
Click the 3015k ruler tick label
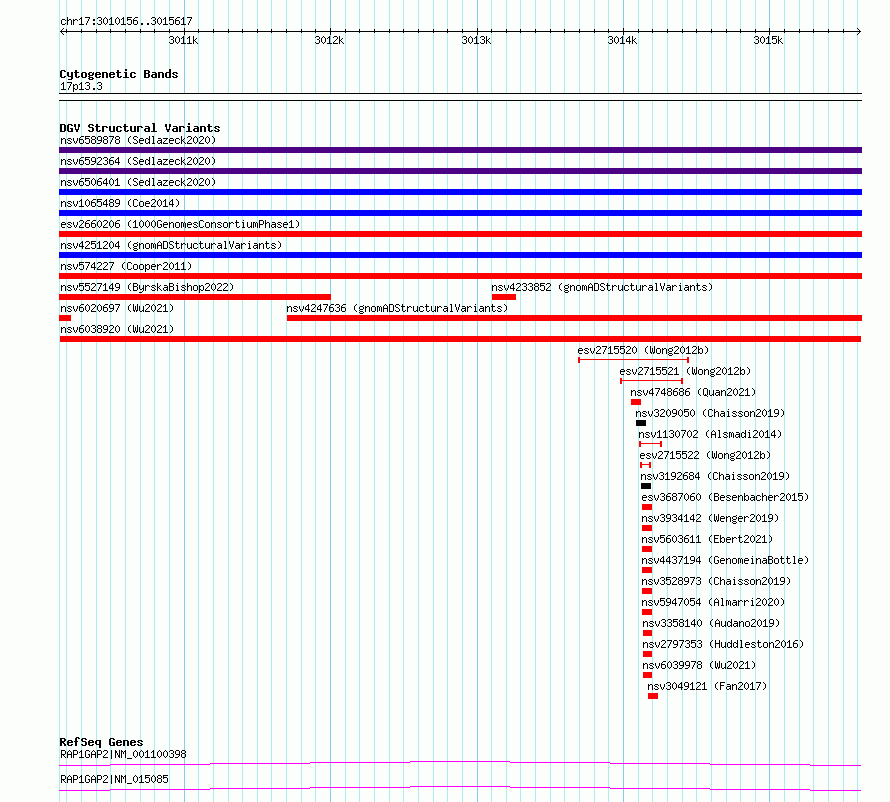pyautogui.click(x=768, y=40)
